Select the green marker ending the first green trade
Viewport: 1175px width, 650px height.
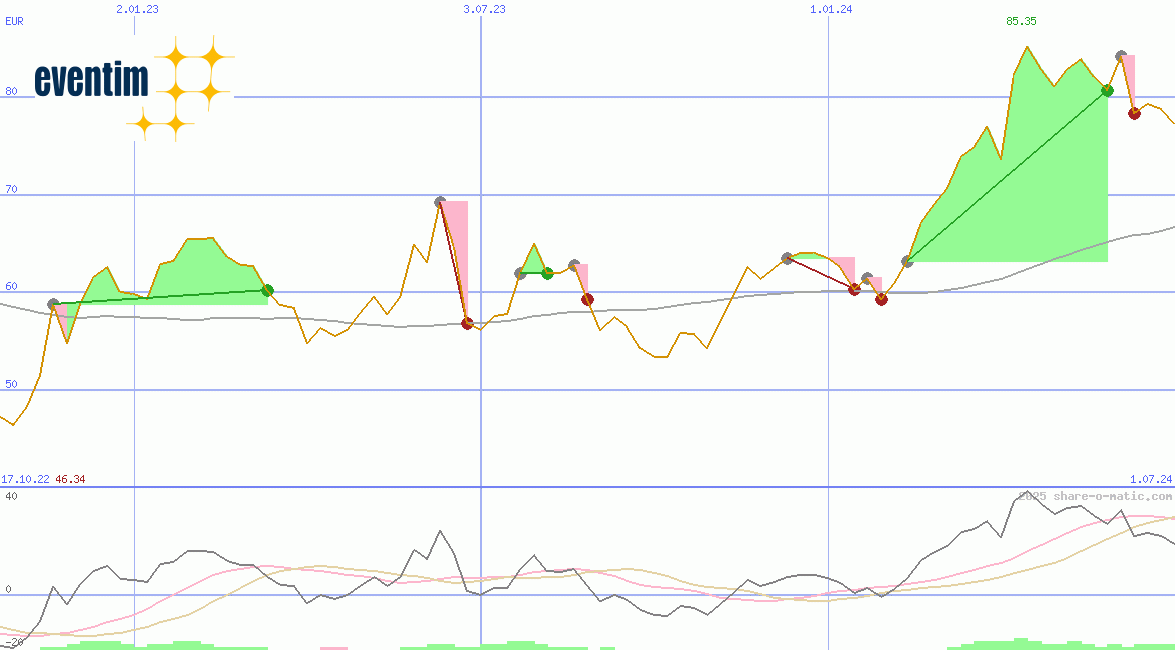(x=267, y=290)
